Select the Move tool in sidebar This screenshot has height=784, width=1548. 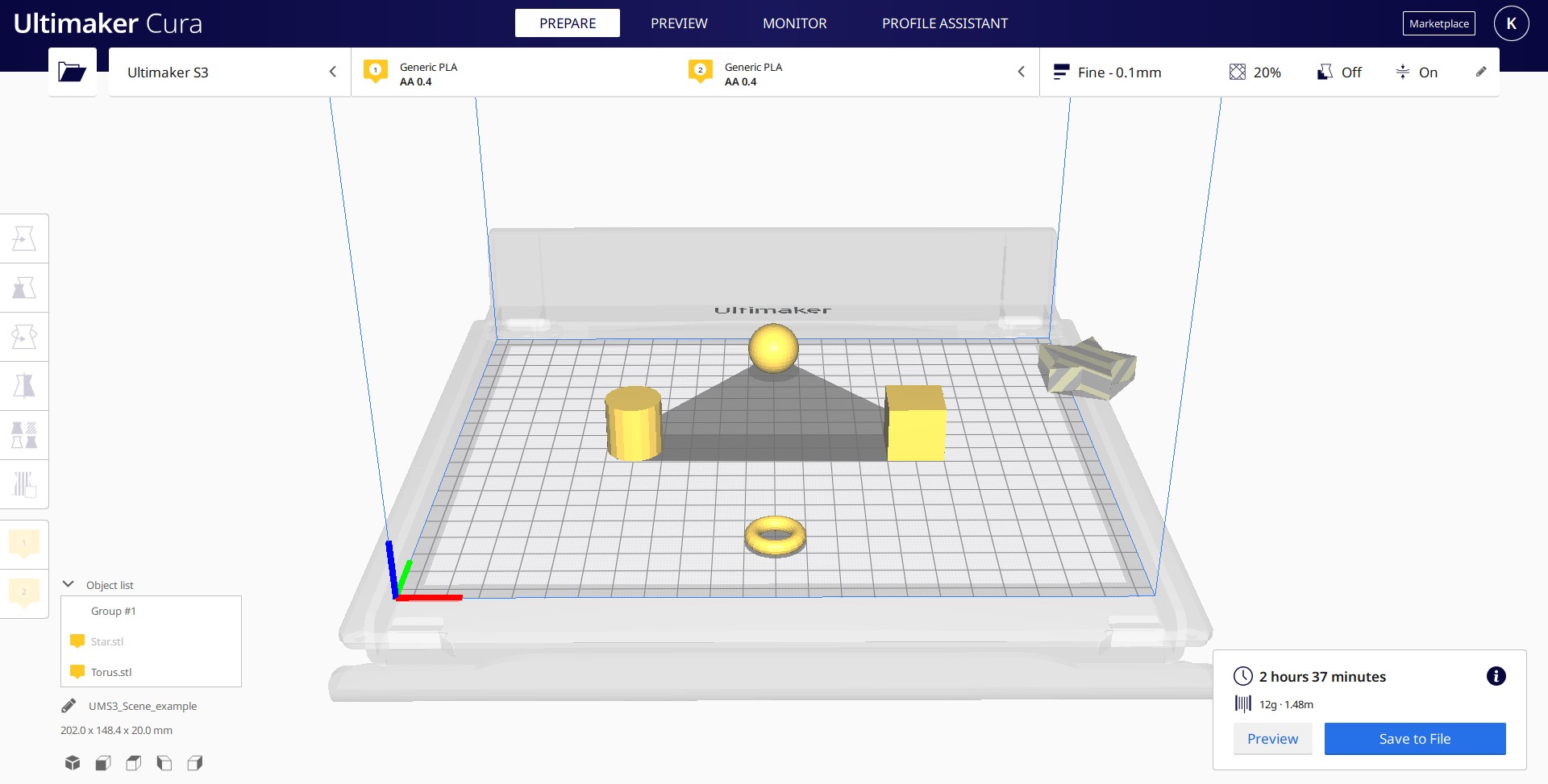pos(24,239)
